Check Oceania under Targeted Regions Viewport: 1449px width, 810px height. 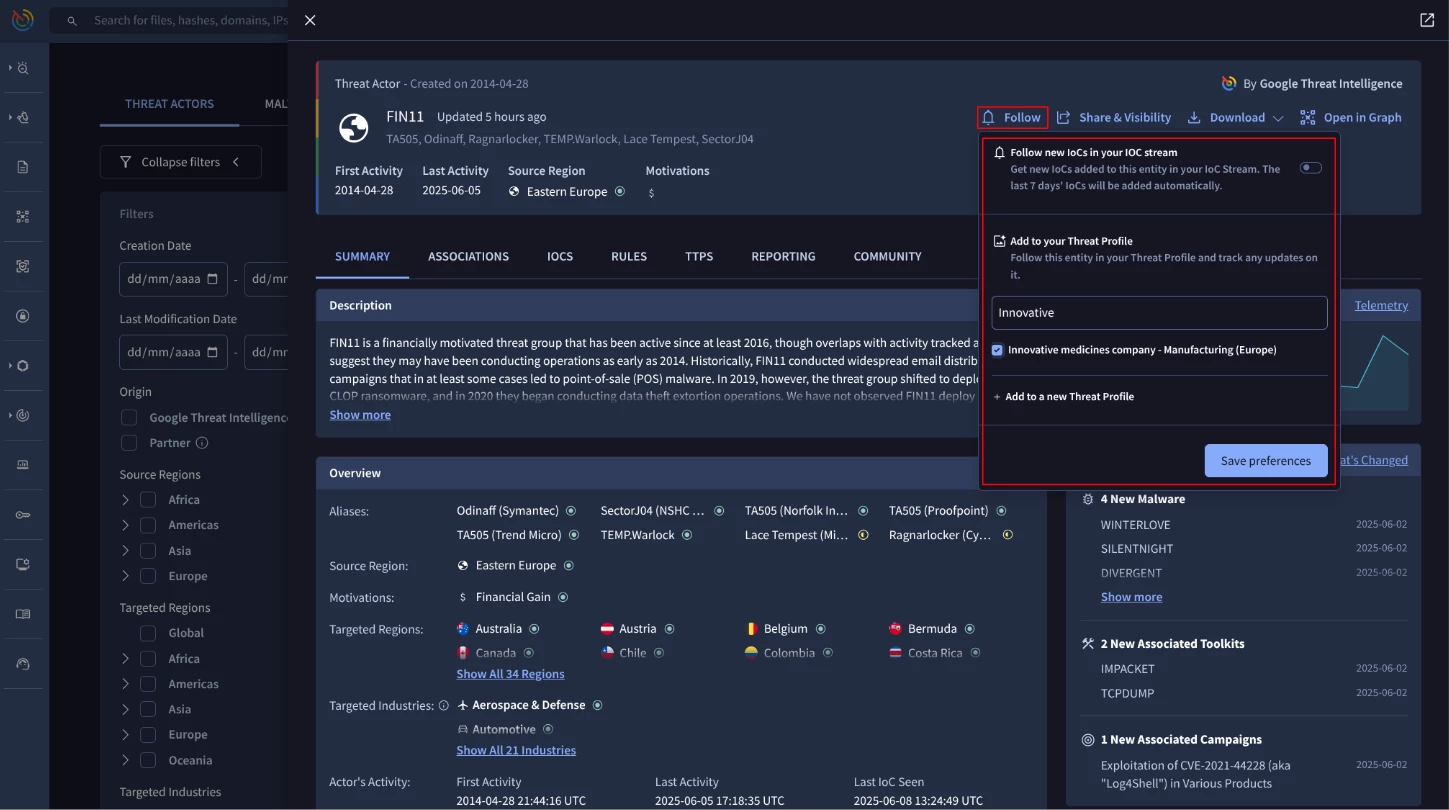click(148, 760)
